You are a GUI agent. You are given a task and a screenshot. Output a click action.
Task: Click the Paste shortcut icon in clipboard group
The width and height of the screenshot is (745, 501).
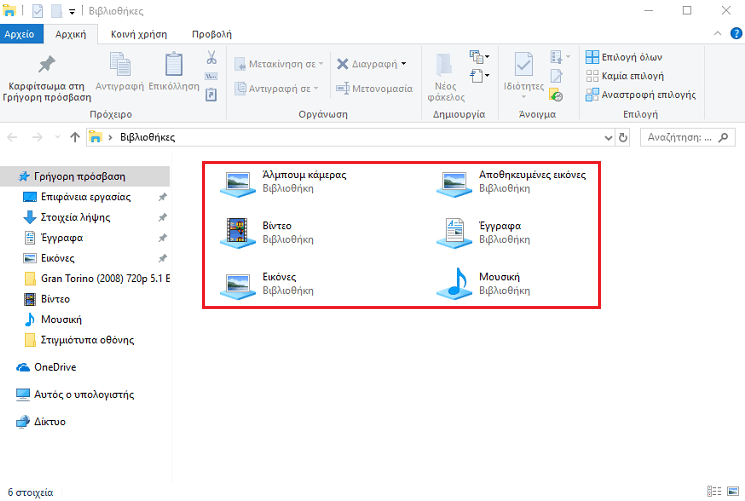pos(211,95)
